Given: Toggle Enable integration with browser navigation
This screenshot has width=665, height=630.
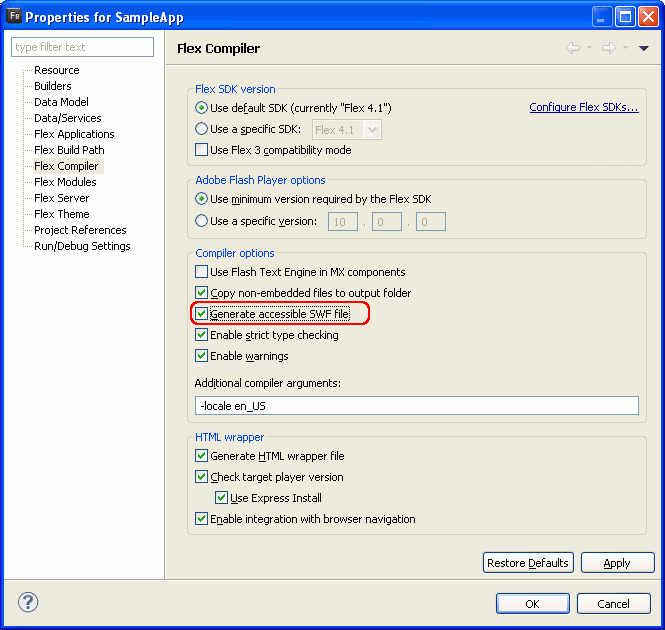Looking at the screenshot, I should [201, 518].
